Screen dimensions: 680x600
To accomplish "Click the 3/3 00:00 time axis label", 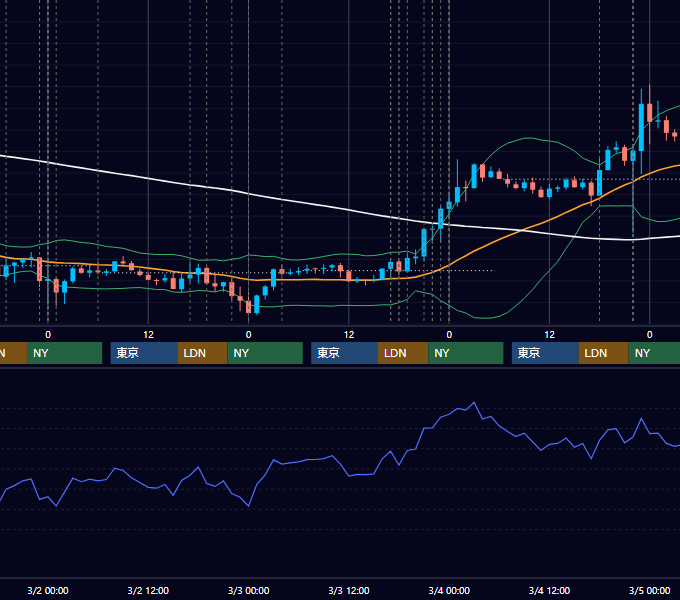I will pyautogui.click(x=248, y=590).
